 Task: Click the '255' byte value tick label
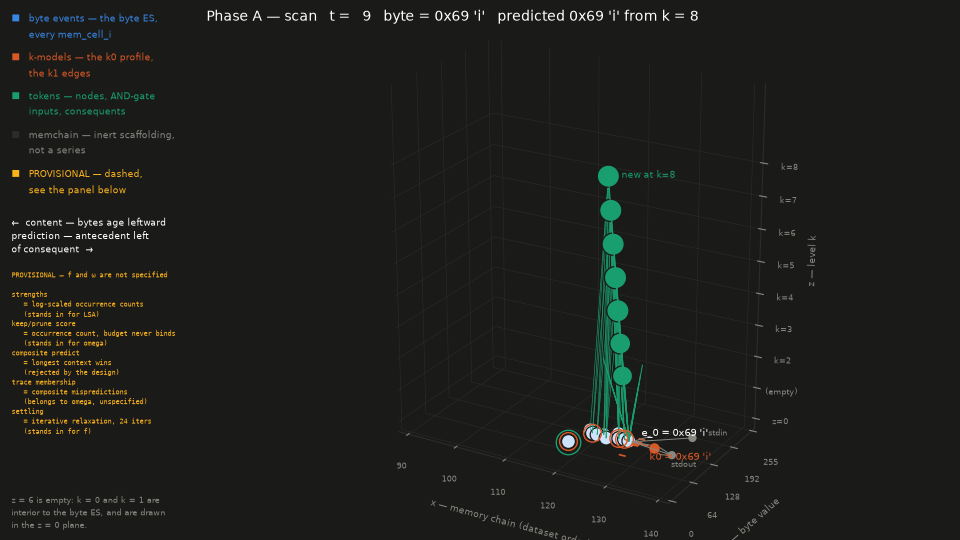tap(770, 462)
